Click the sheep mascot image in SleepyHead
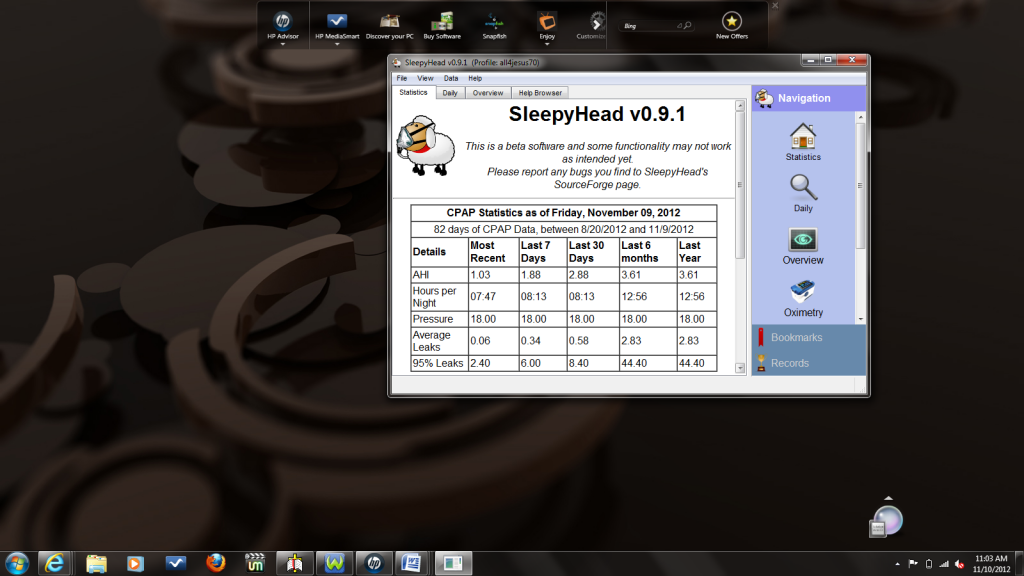This screenshot has height=576, width=1024. (426, 146)
